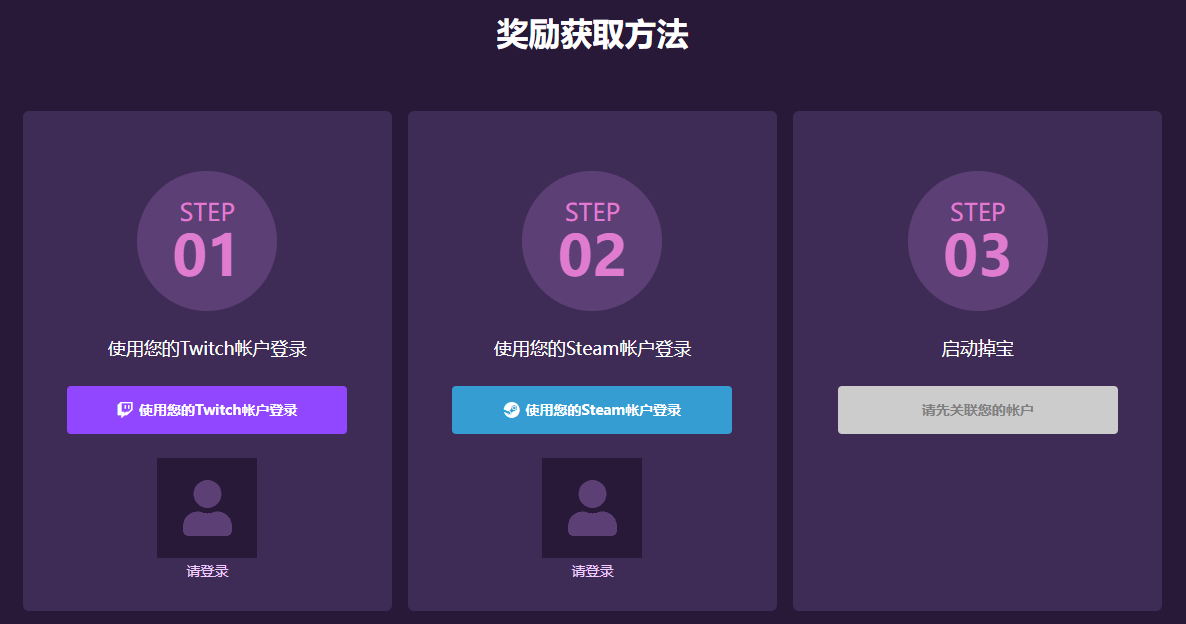
Task: Click the white 使用您的Steam帐户登录 heading text
Action: 592,349
